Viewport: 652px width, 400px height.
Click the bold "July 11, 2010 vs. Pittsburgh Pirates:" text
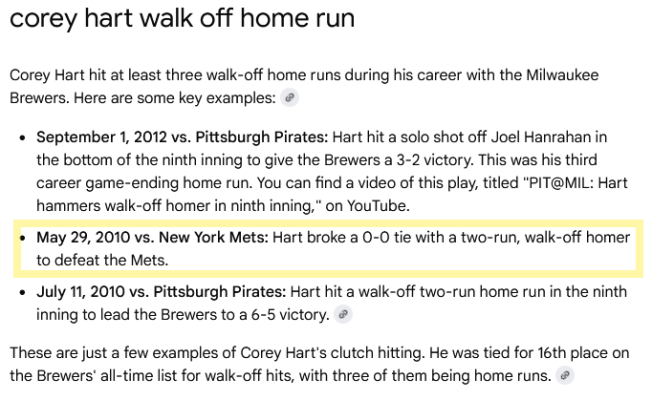pyautogui.click(x=161, y=292)
